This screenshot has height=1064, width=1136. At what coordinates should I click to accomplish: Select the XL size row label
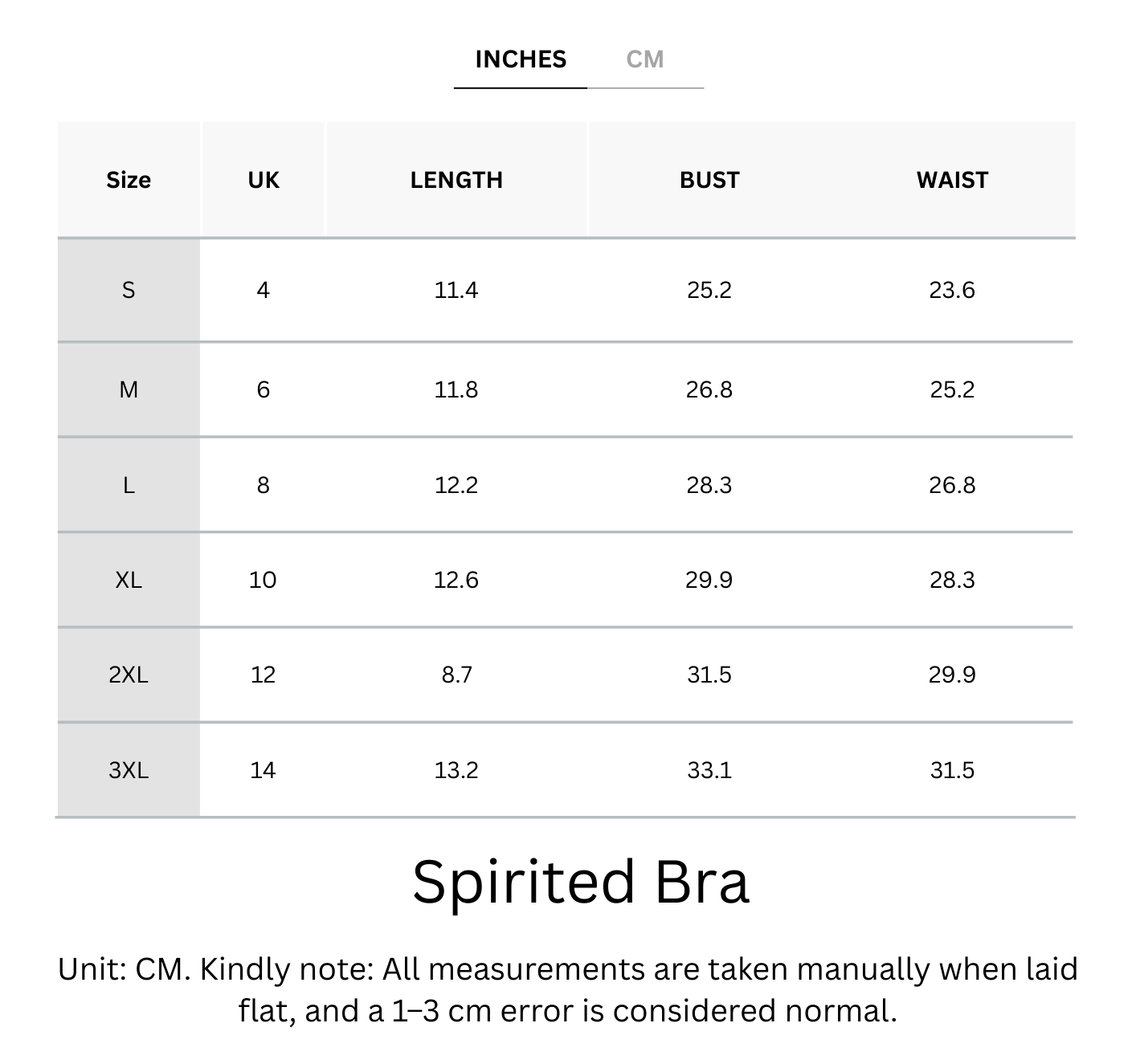[x=129, y=580]
